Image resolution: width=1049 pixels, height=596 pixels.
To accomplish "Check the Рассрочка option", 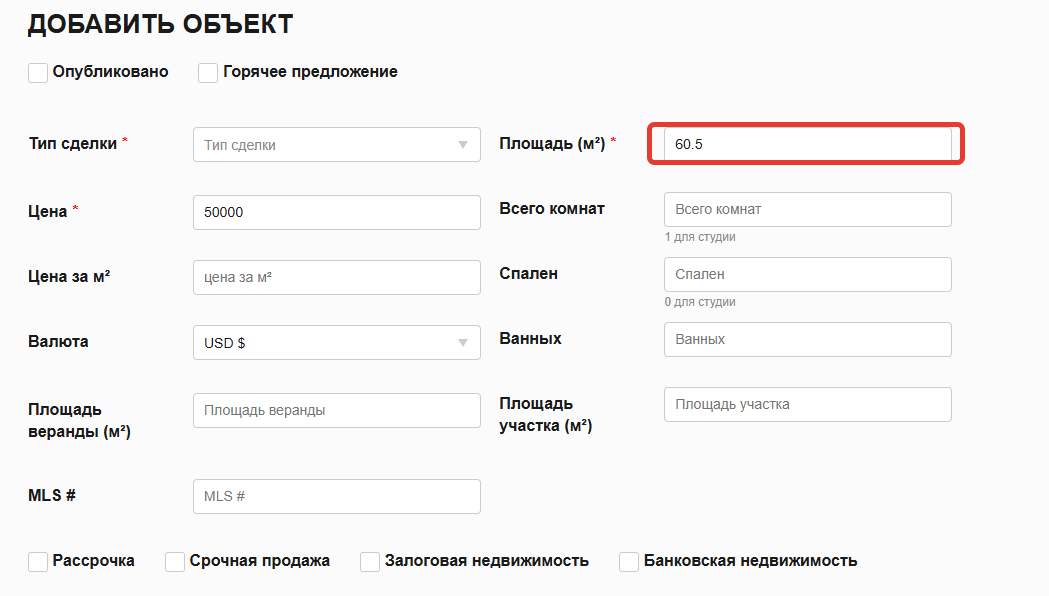I will pos(38,562).
